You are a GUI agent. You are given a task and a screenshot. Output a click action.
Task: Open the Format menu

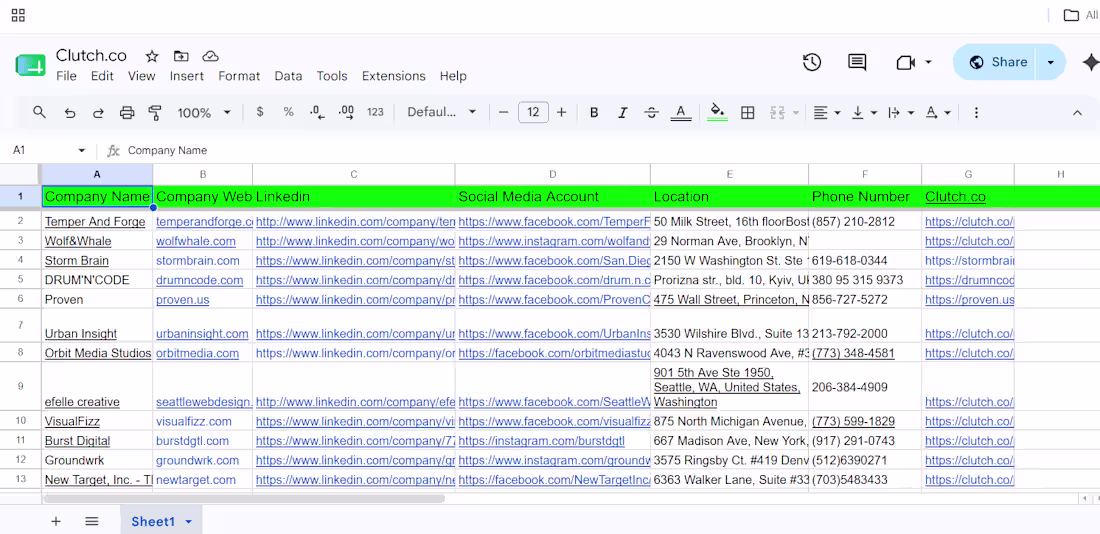(x=239, y=76)
